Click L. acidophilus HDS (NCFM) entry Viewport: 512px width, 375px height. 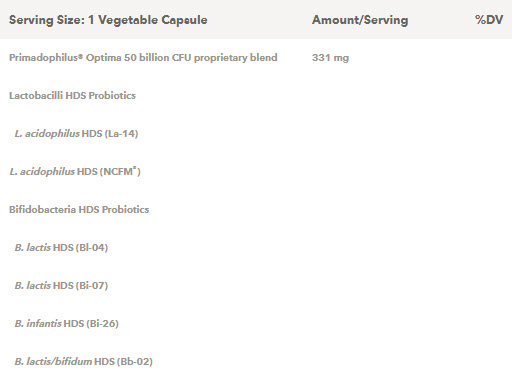pos(75,172)
